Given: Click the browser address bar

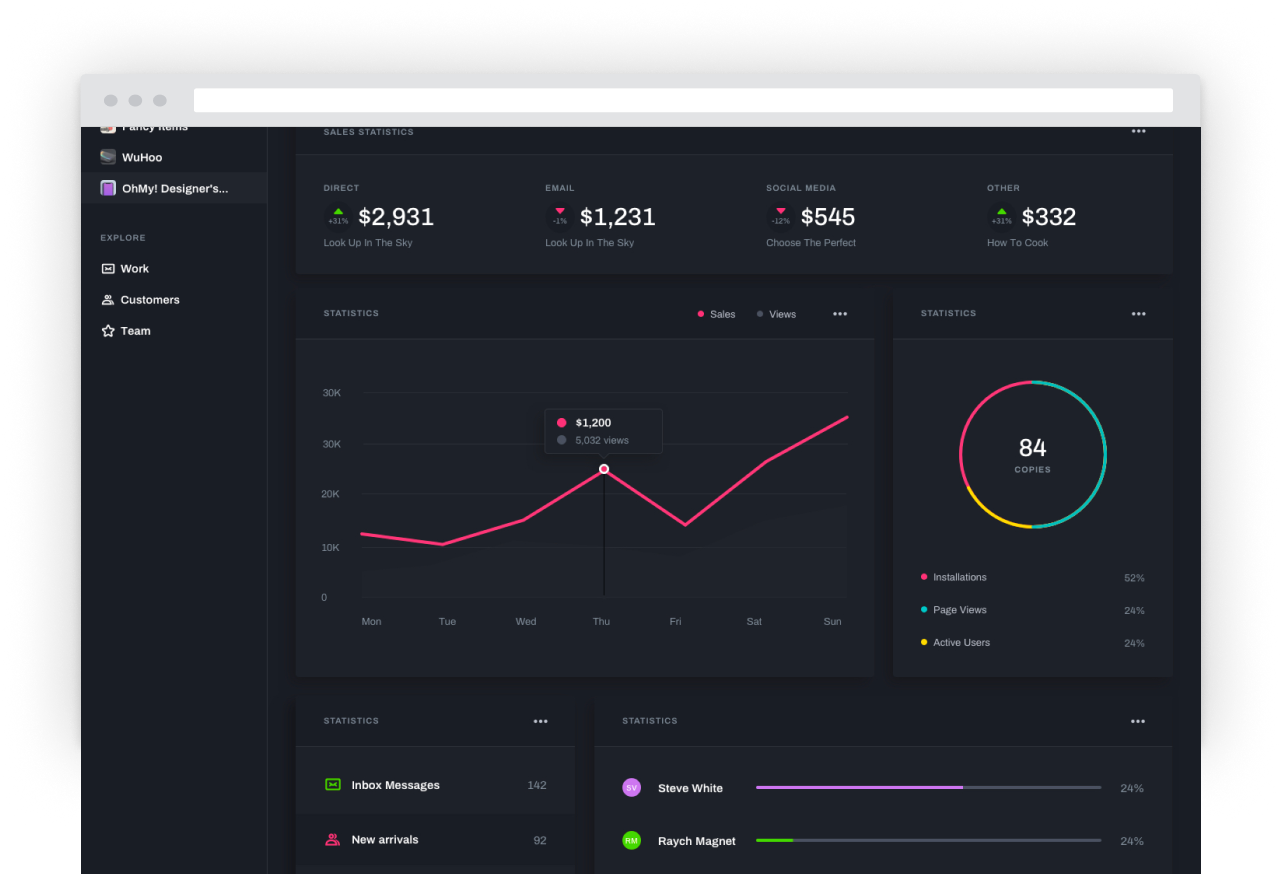Looking at the screenshot, I should (x=683, y=100).
